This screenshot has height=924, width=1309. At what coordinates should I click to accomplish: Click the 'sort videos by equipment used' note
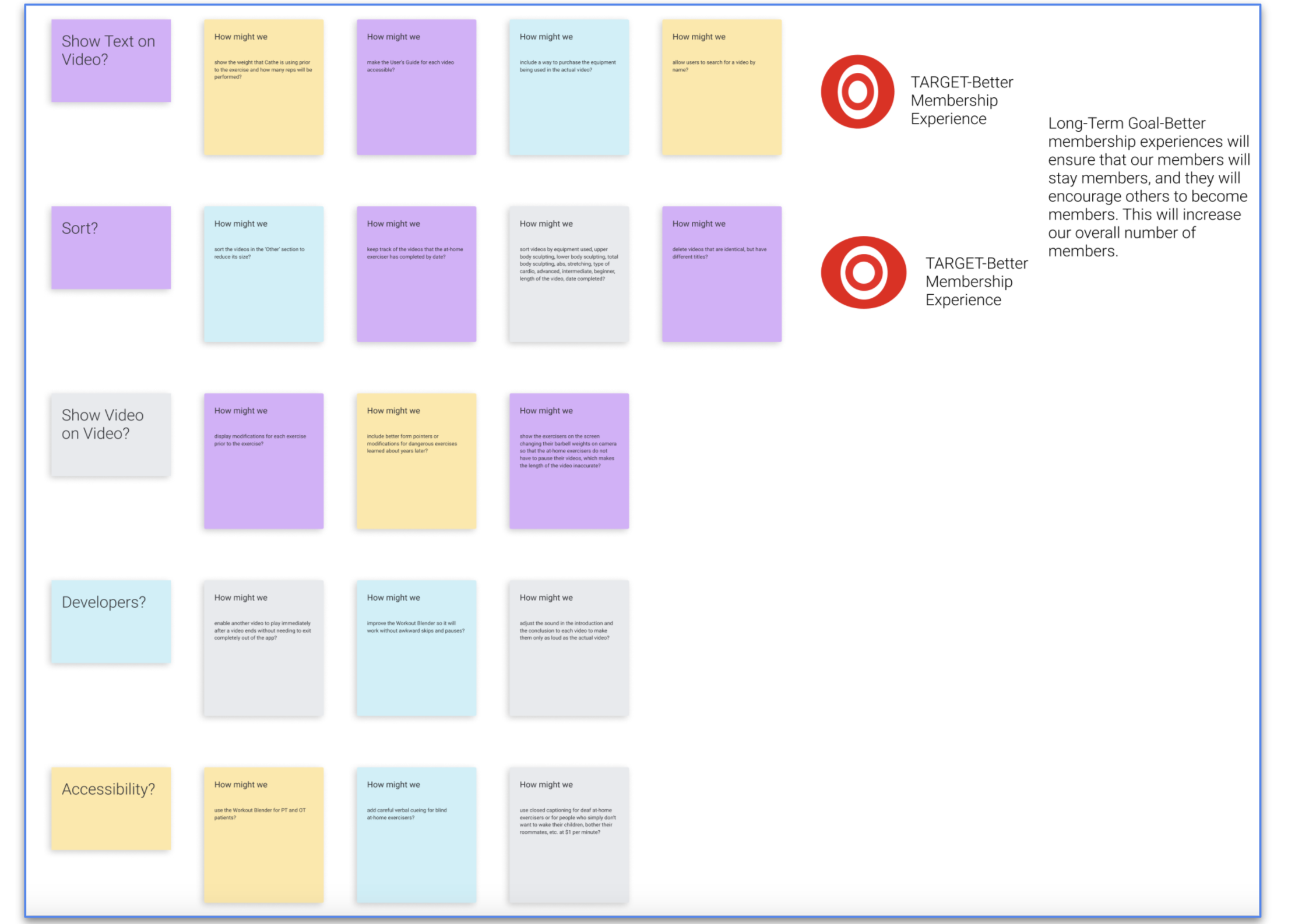coord(569,274)
